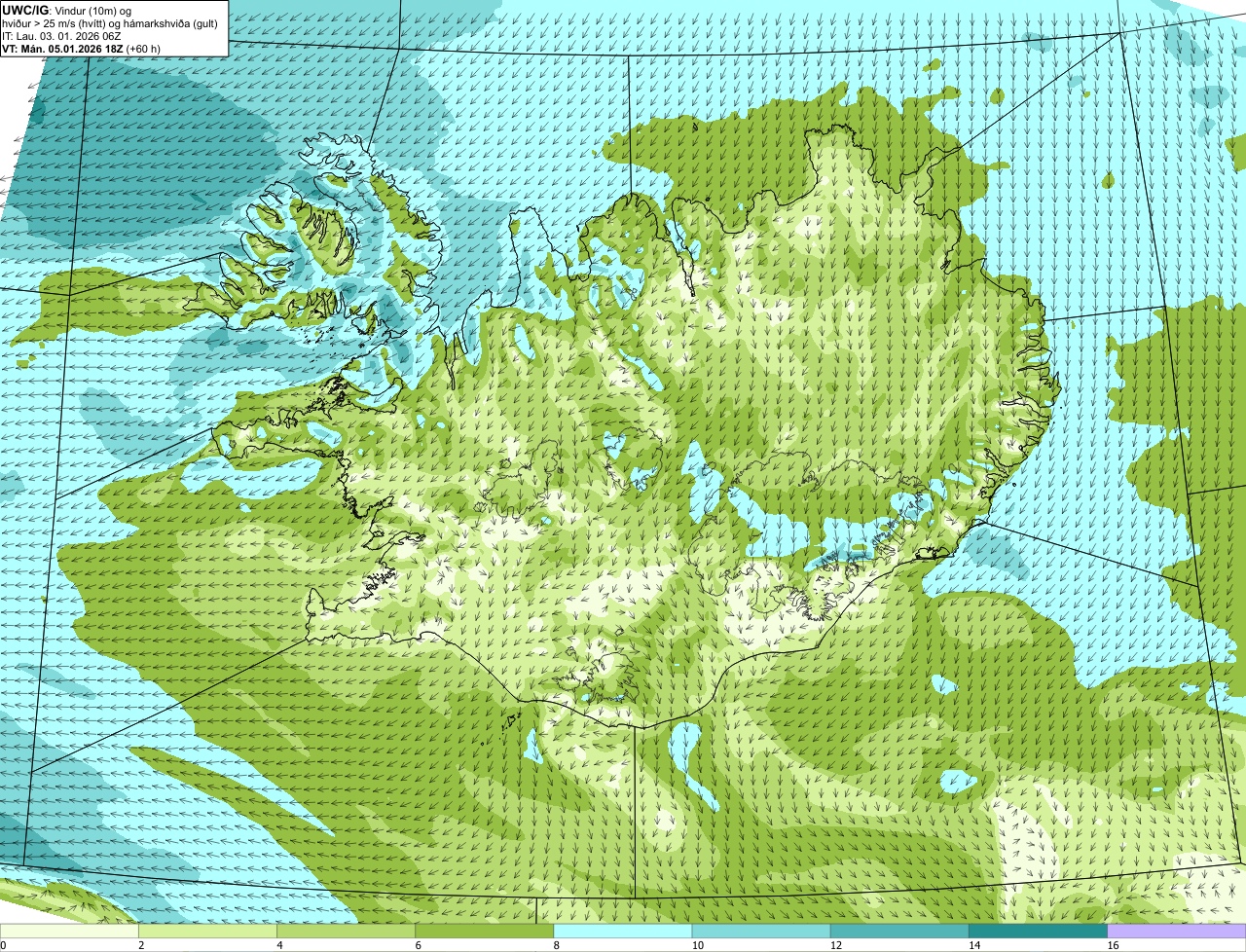The height and width of the screenshot is (952, 1246).
Task: Click the legend scale label '8'
Action: pos(557,945)
